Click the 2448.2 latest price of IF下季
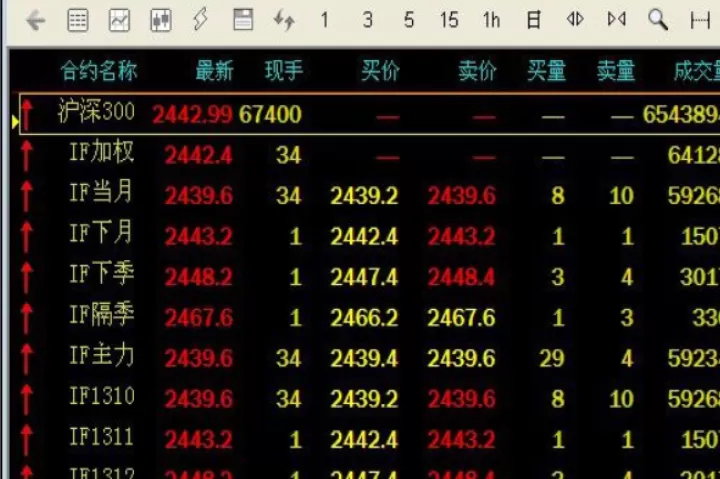Image resolution: width=720 pixels, height=479 pixels. click(x=199, y=277)
